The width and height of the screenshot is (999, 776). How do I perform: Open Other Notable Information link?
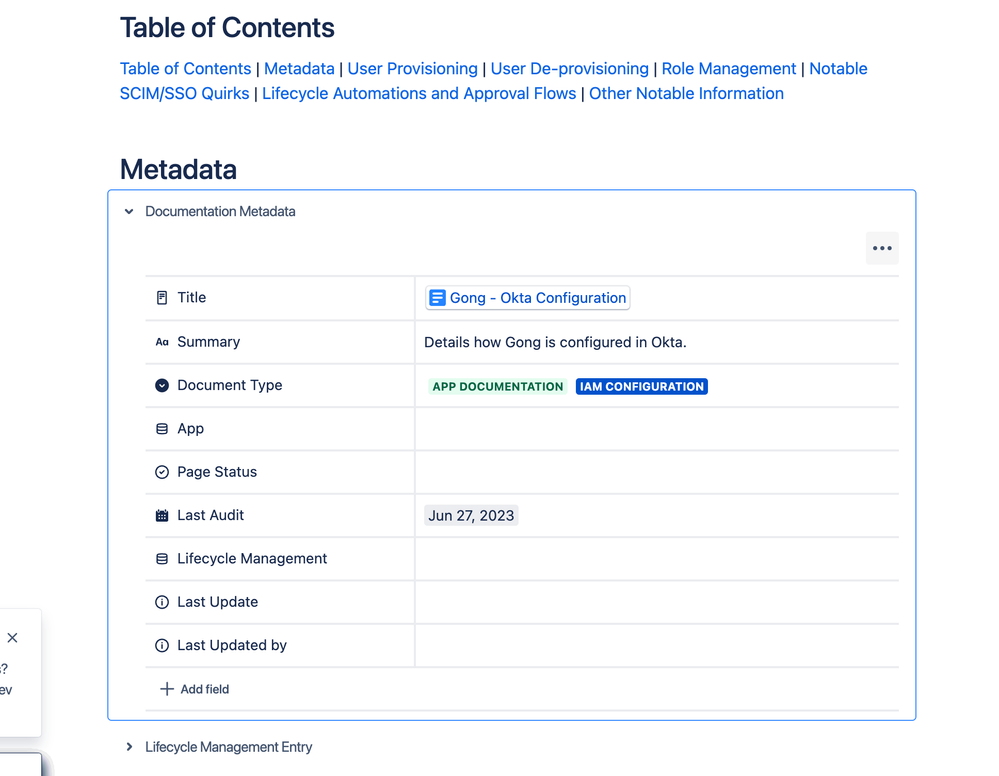pyautogui.click(x=686, y=94)
